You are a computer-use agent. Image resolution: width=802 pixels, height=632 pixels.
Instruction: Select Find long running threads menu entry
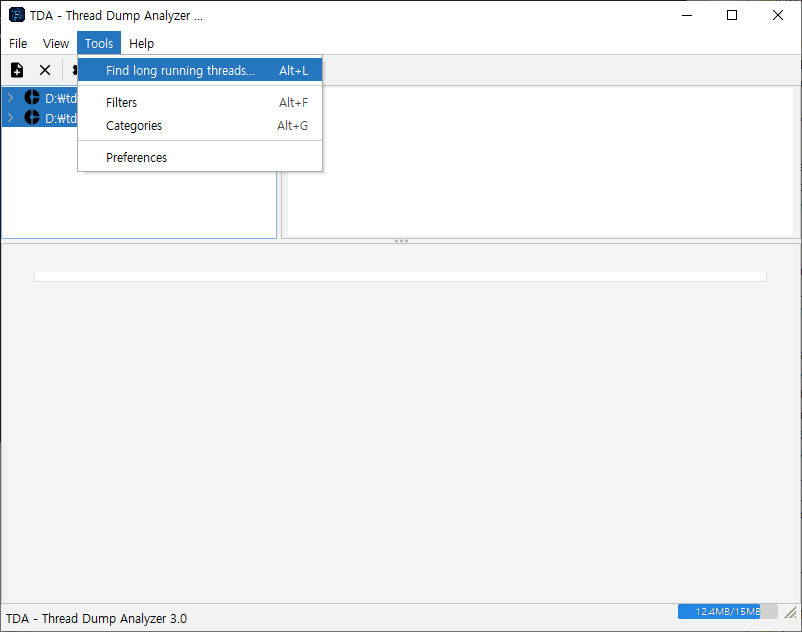click(180, 71)
